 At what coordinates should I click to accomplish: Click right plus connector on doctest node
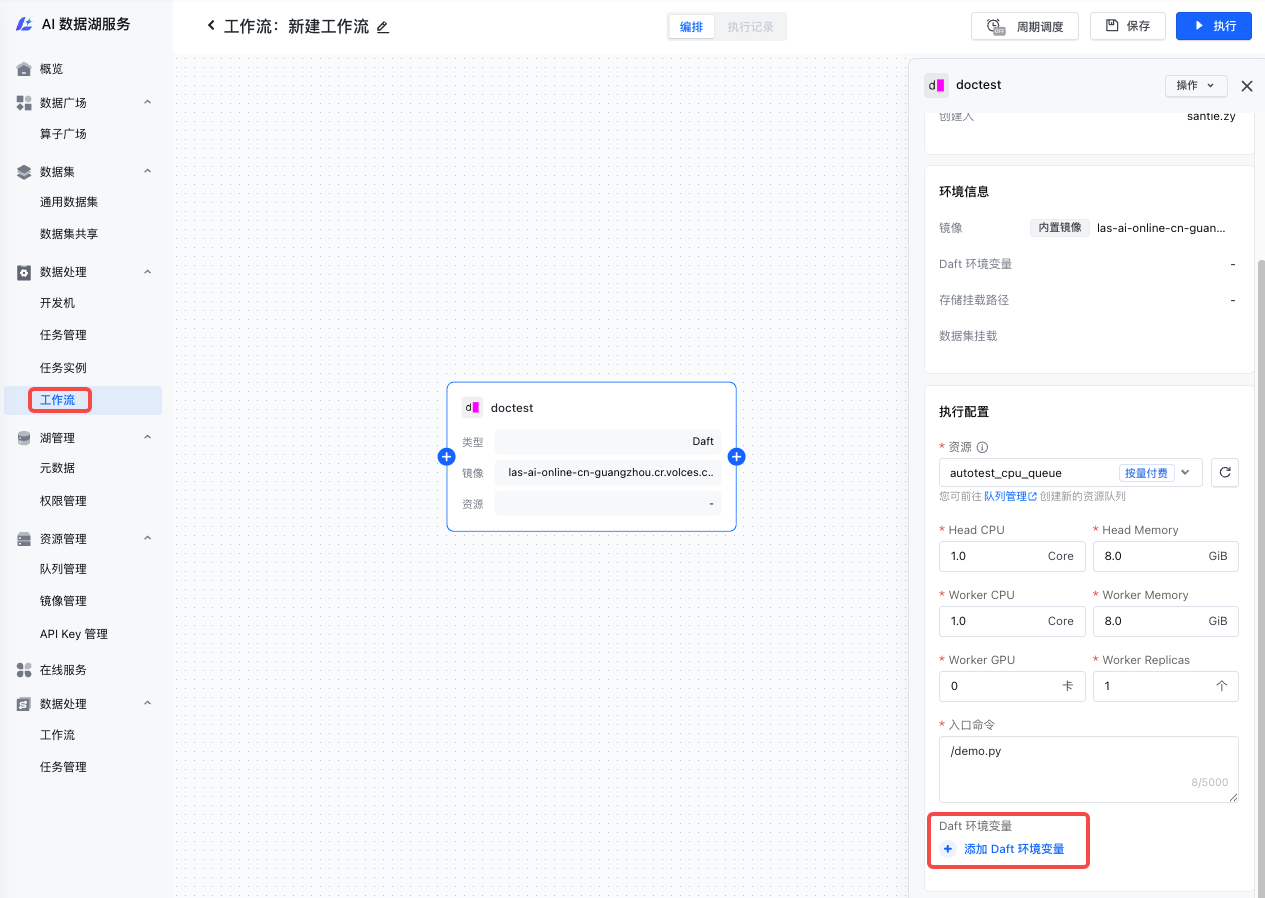736,457
